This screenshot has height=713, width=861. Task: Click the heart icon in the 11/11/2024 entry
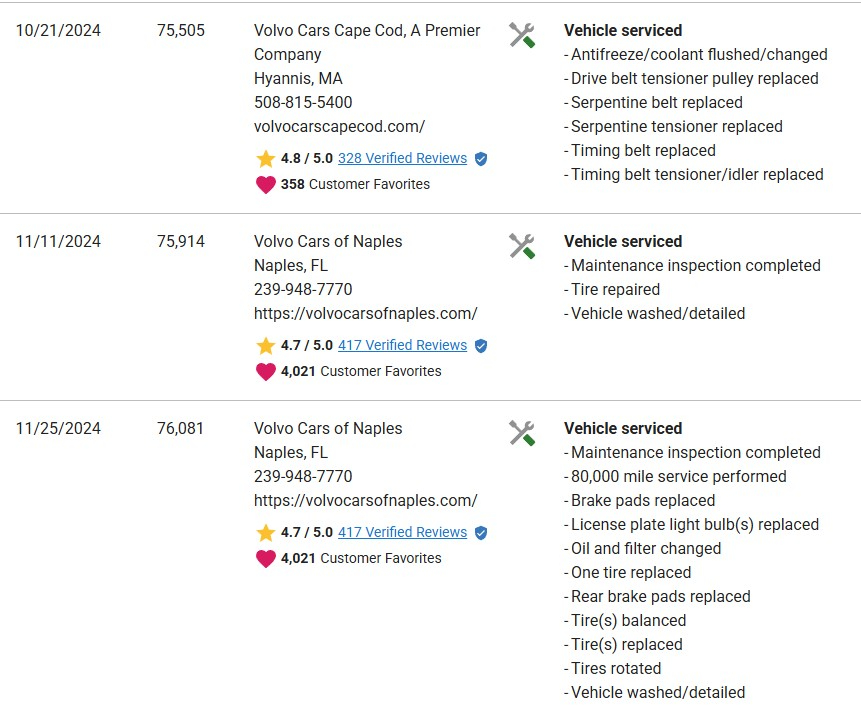(265, 372)
